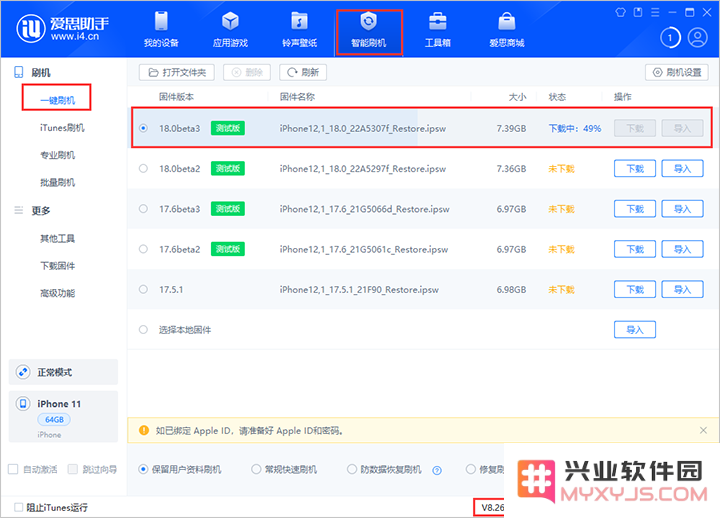
Task: Import firmware in the 17.6beta2 row
Action: click(682, 249)
